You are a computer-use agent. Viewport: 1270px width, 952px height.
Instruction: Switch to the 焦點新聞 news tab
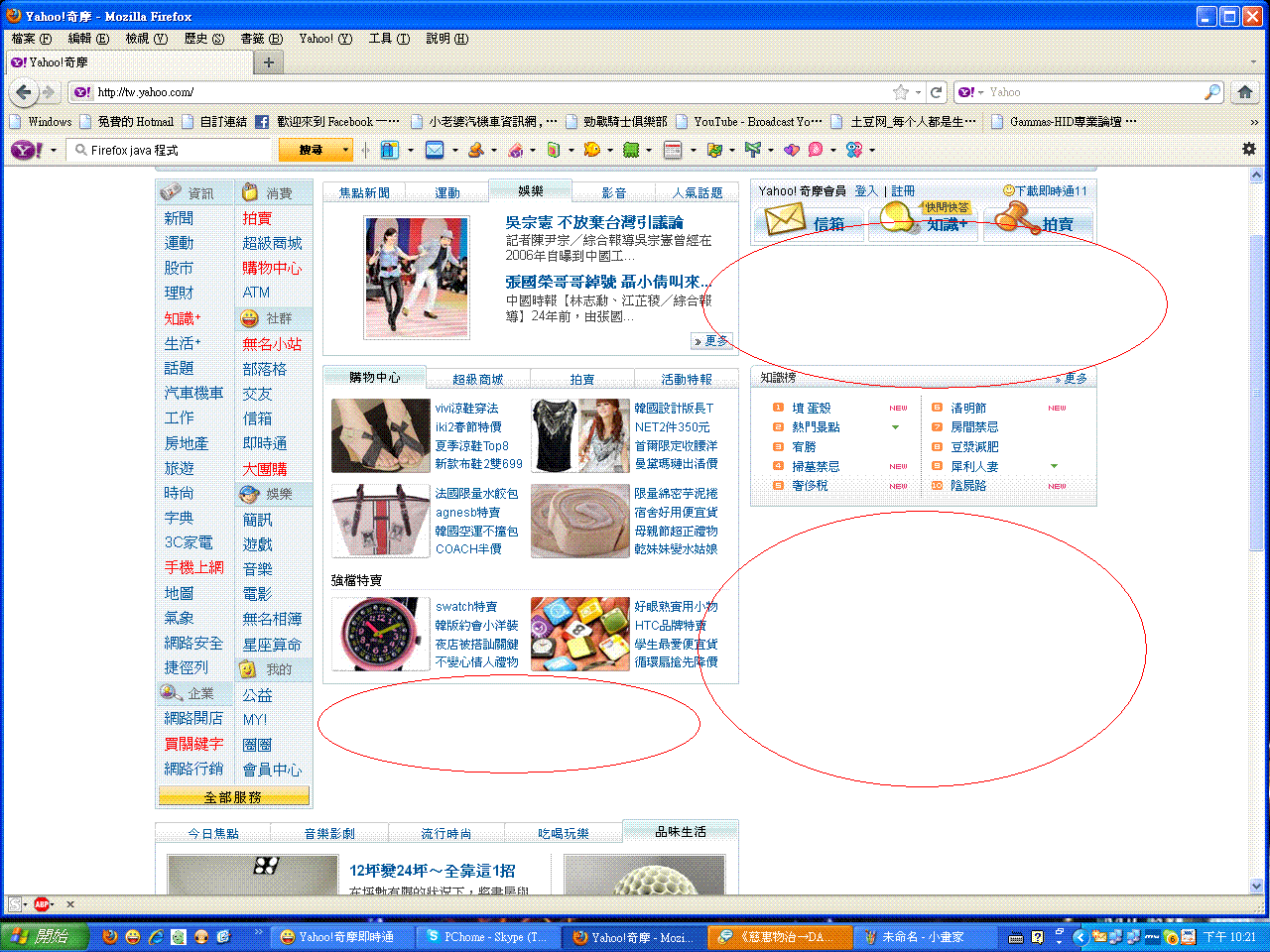click(364, 192)
